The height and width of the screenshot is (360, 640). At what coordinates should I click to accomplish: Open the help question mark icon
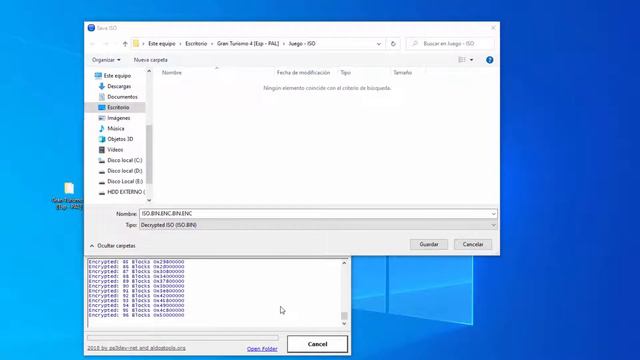(489, 60)
